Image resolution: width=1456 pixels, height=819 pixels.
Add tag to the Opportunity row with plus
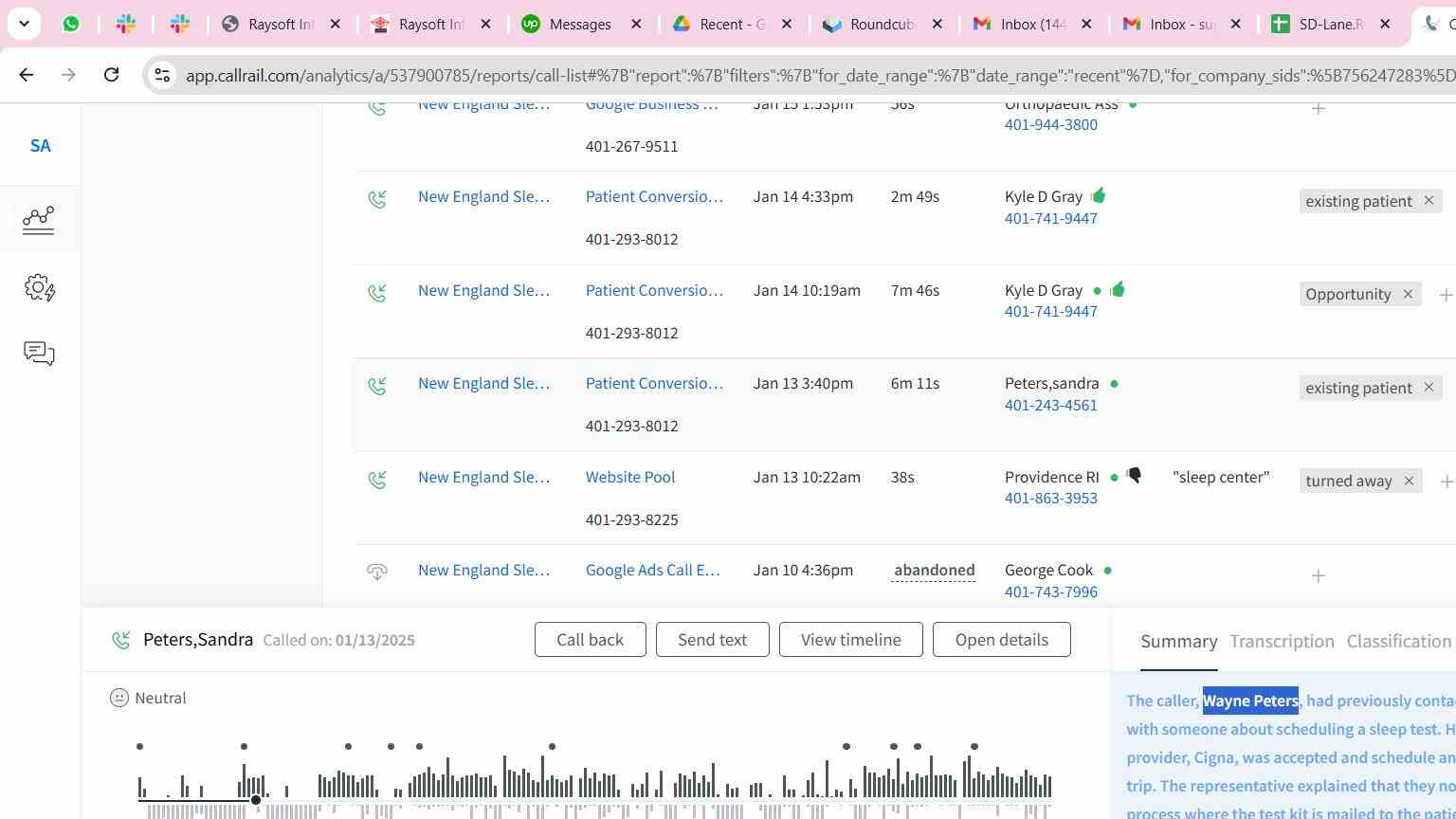[1446, 295]
